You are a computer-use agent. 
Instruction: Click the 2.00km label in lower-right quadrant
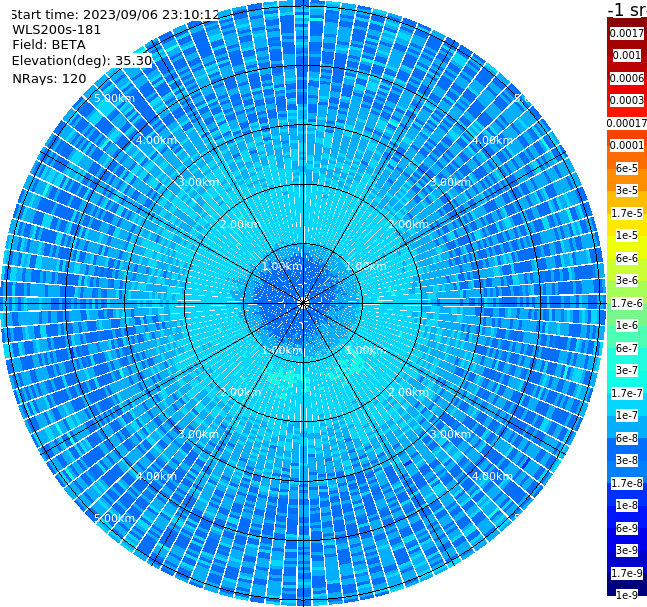coord(408,392)
